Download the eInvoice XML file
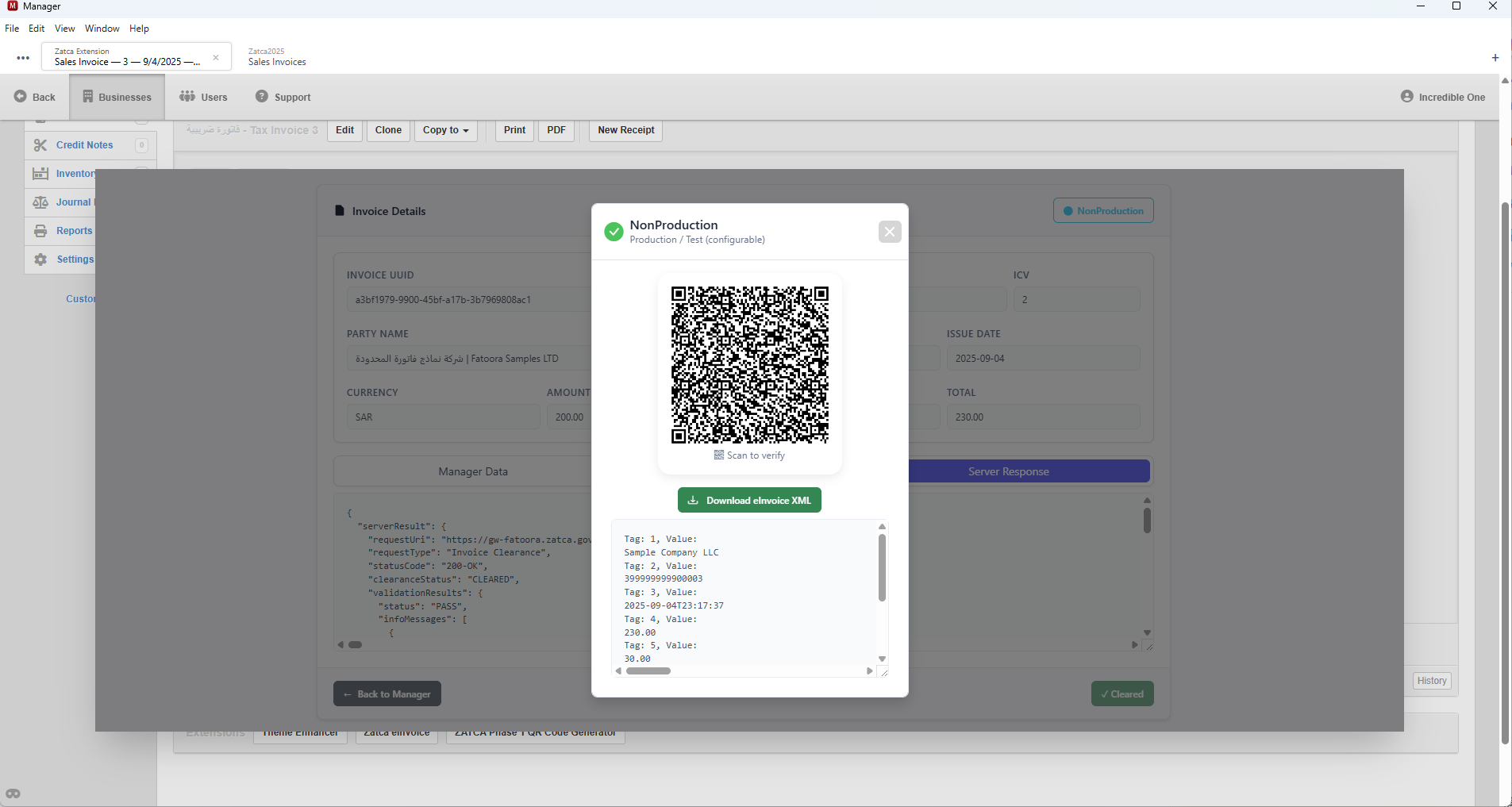This screenshot has height=807, width=1512. pyautogui.click(x=749, y=501)
